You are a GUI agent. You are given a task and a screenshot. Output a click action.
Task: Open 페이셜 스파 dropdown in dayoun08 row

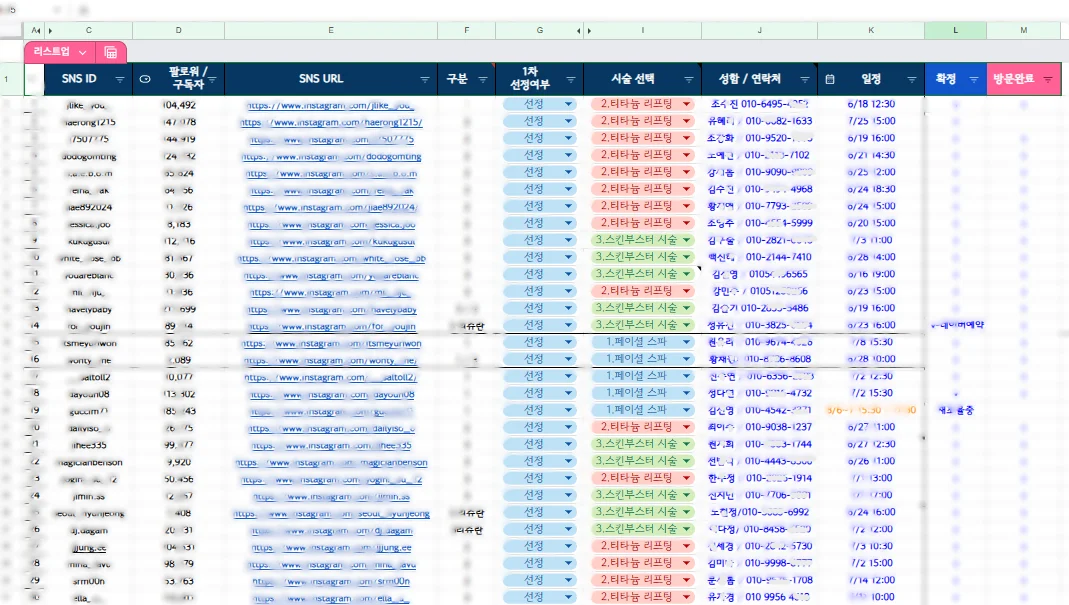687,394
